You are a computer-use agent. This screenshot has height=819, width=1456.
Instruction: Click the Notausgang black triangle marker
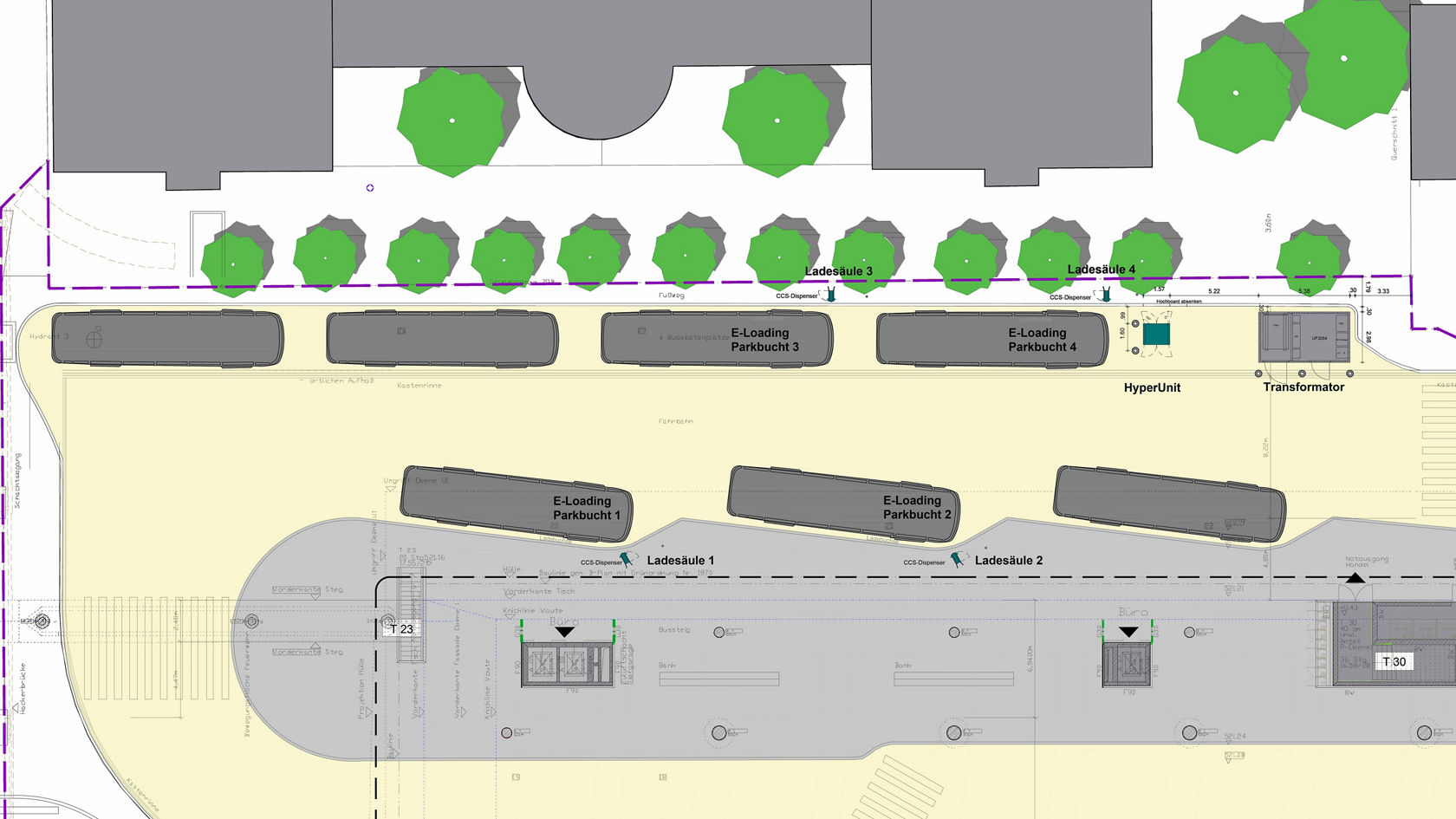click(x=1355, y=578)
